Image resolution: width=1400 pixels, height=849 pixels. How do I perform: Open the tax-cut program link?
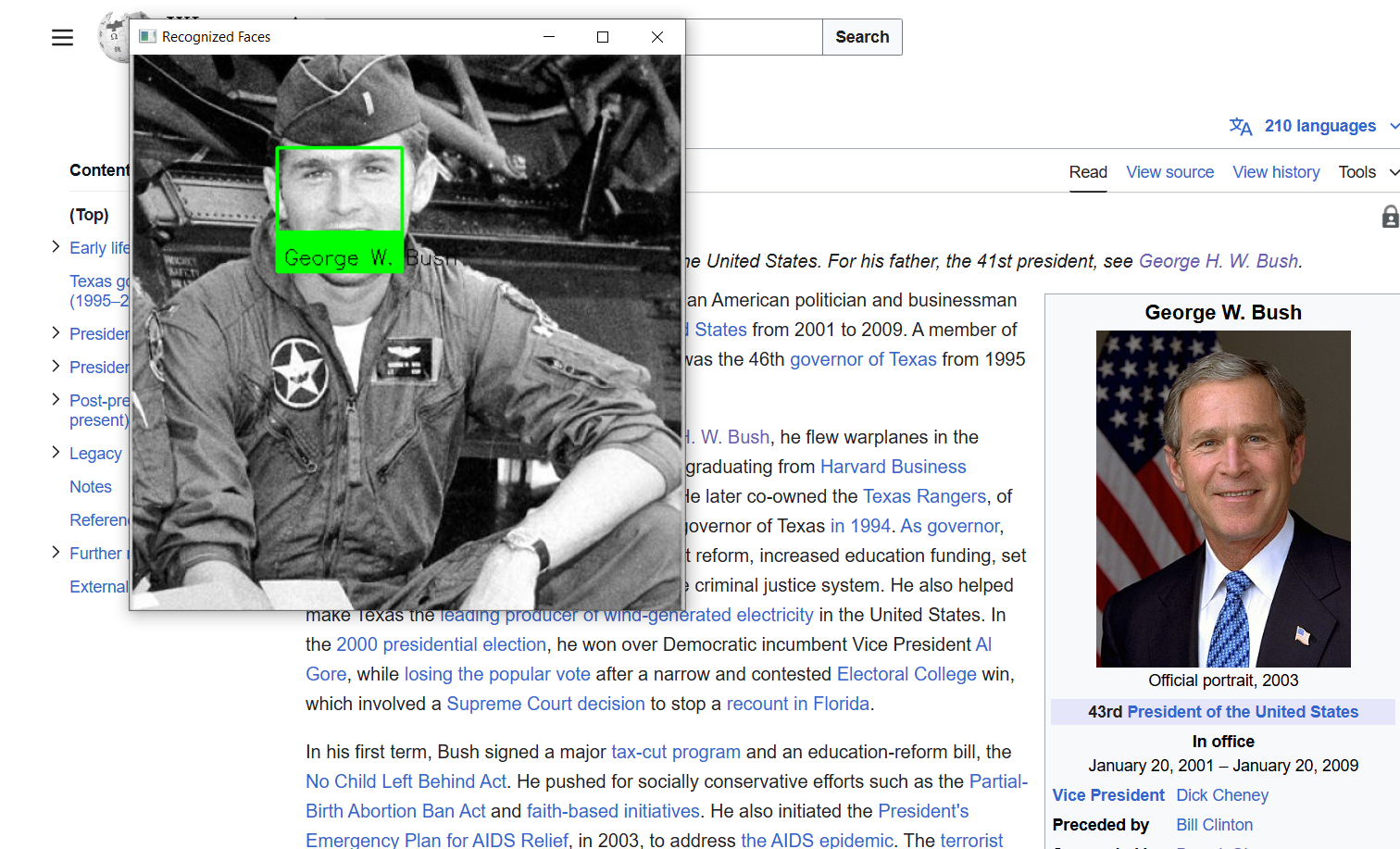click(676, 752)
